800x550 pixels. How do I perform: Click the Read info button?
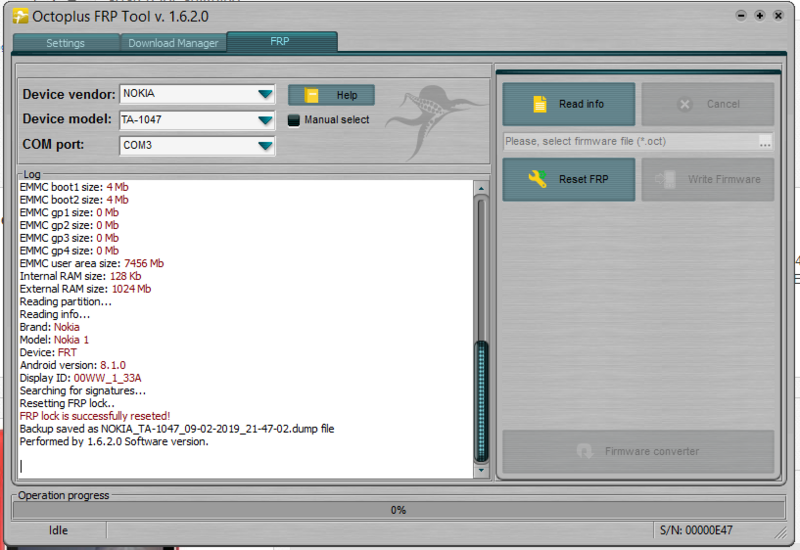pyautogui.click(x=568, y=104)
